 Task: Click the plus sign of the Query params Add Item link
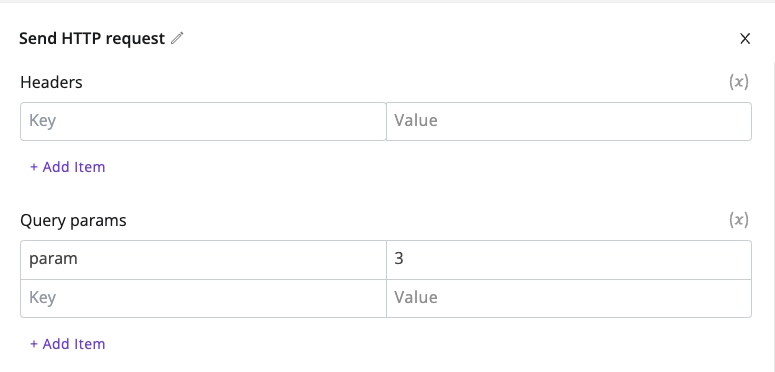tap(34, 344)
